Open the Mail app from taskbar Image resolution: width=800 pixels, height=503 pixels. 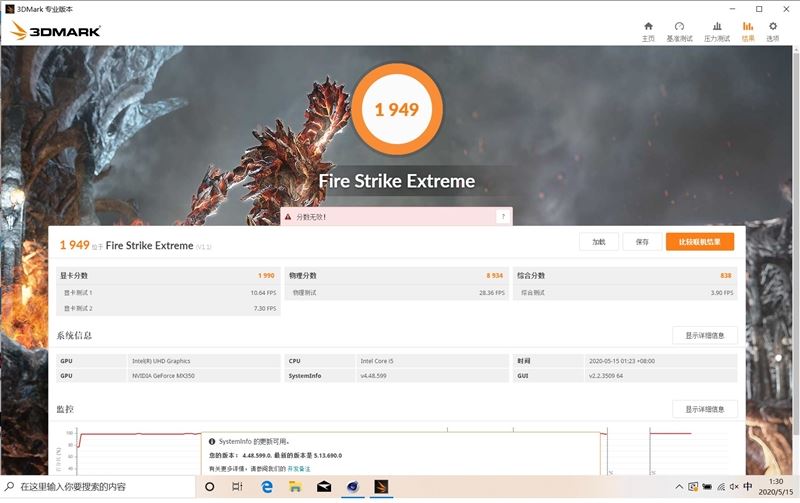click(x=323, y=487)
